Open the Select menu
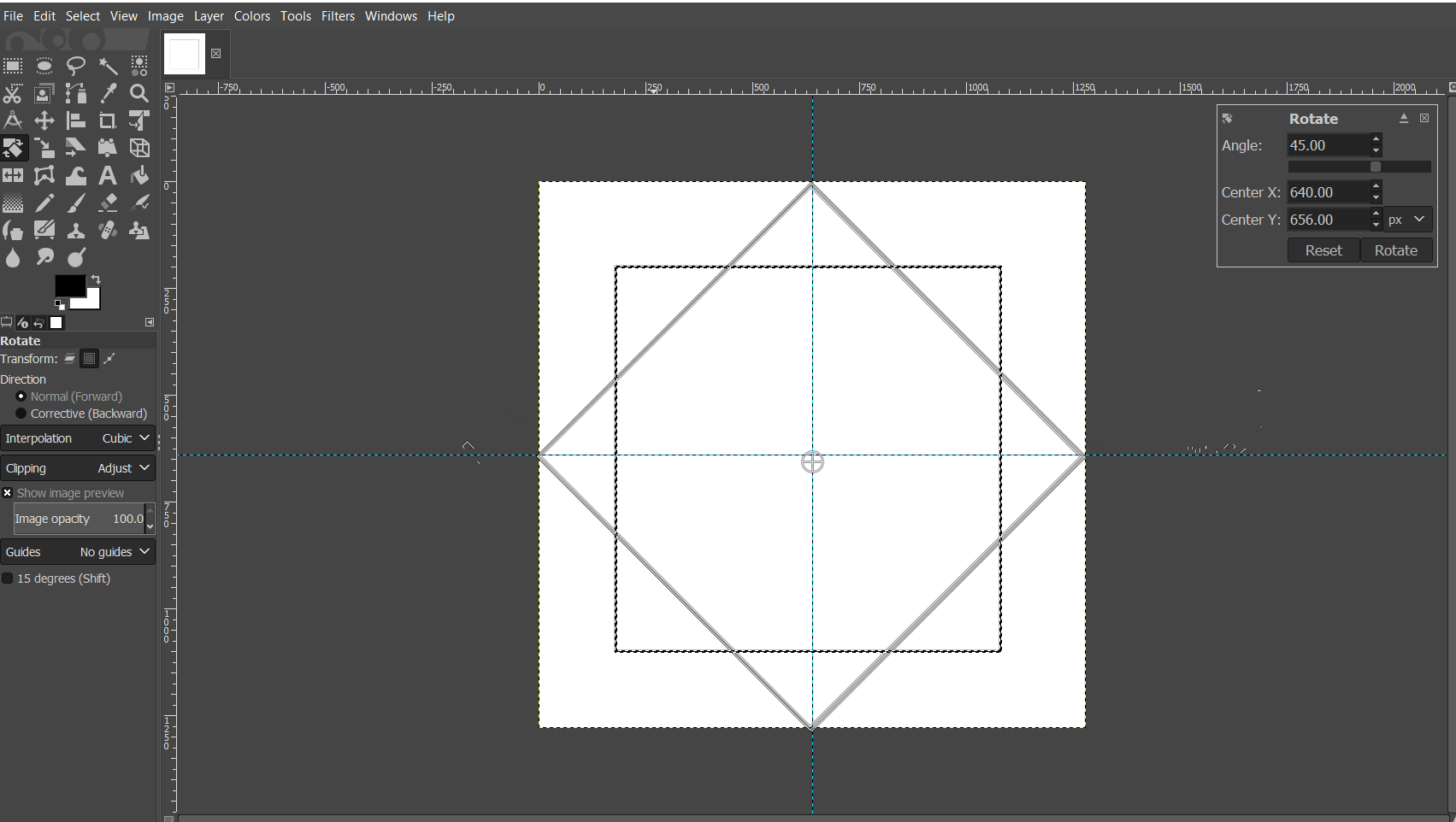This screenshot has height=822, width=1456. point(83,16)
